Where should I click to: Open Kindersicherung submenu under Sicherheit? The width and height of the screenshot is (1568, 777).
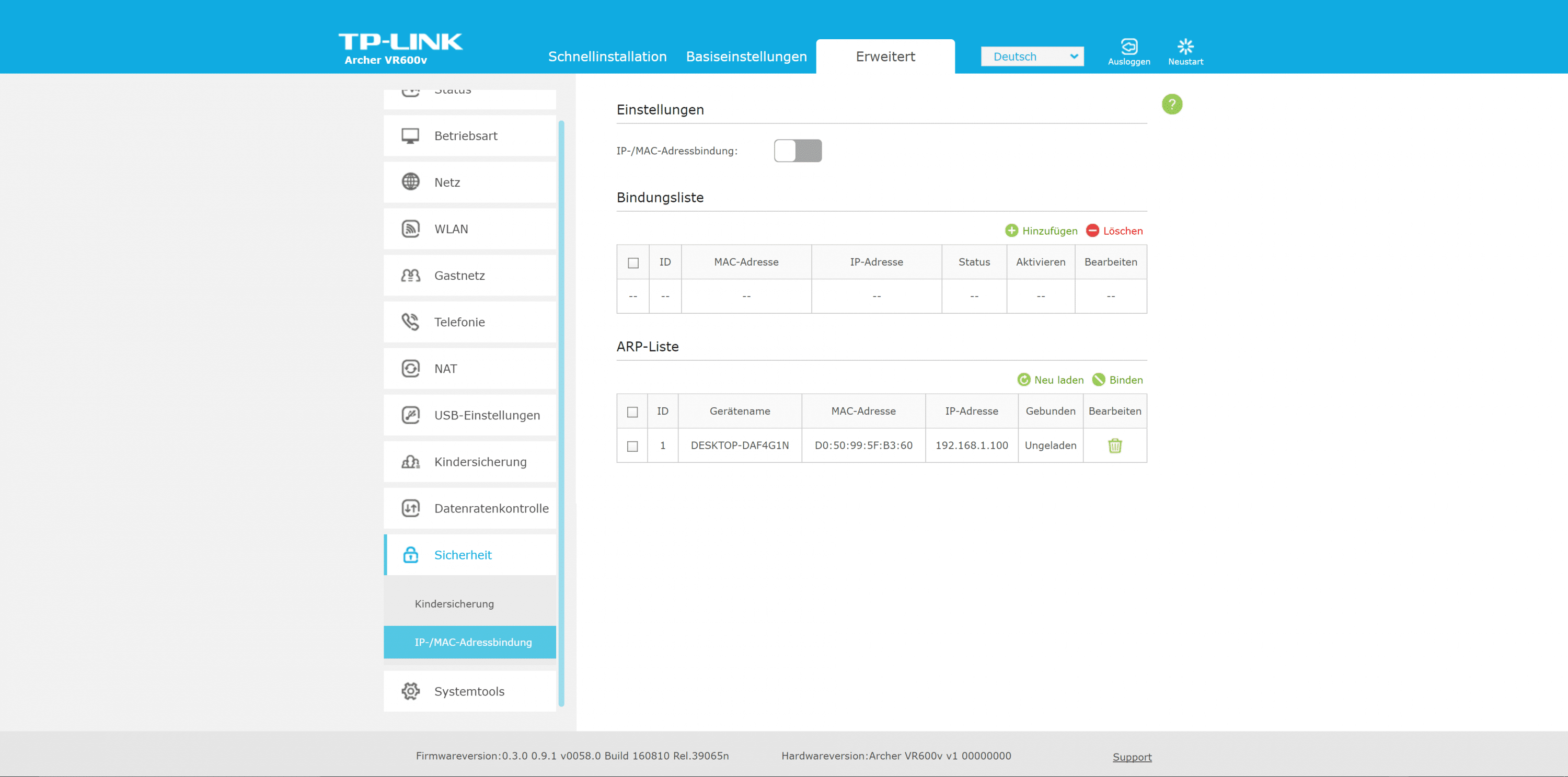pos(454,603)
